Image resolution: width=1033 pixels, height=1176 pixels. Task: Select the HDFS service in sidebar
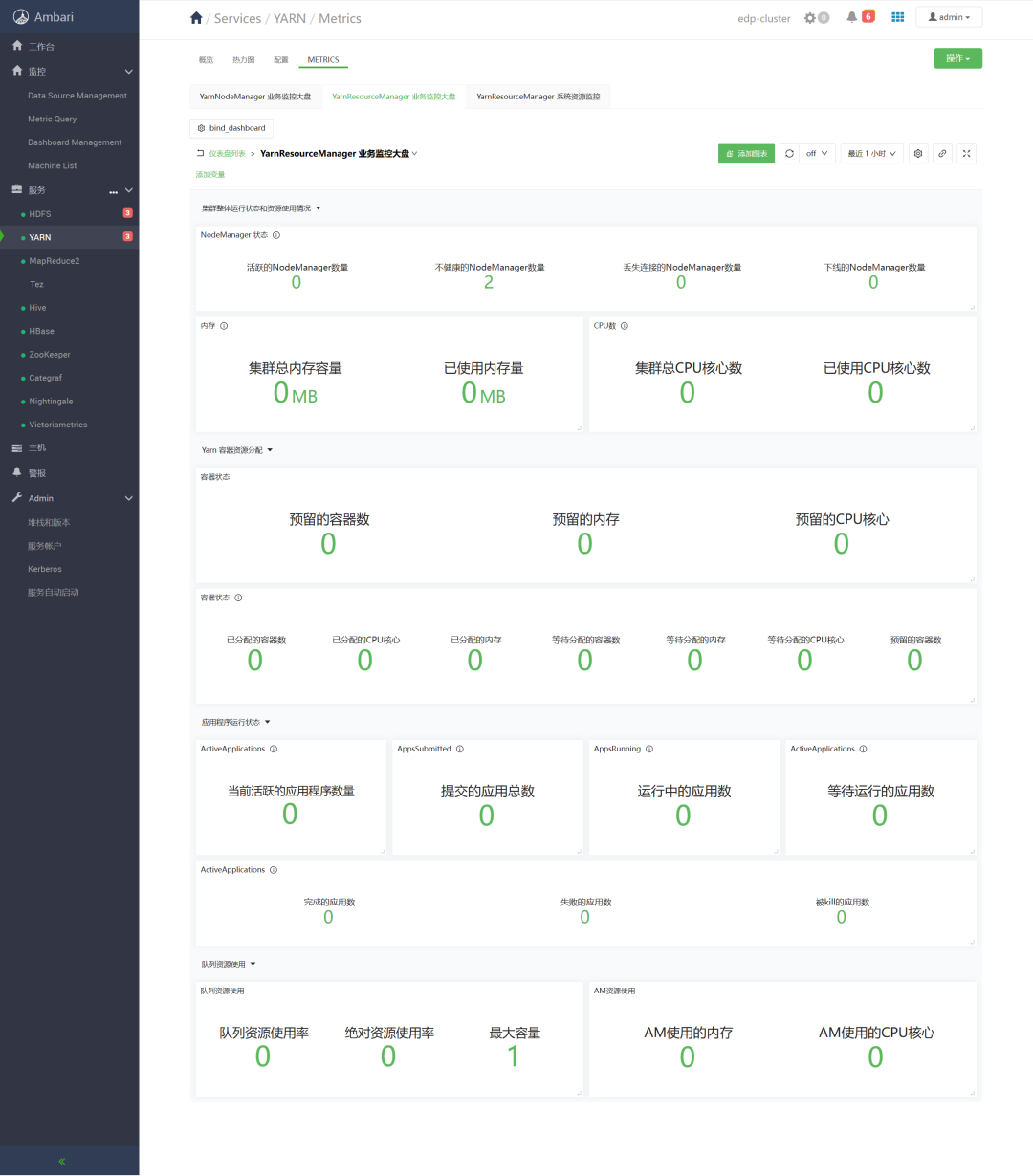[40, 214]
